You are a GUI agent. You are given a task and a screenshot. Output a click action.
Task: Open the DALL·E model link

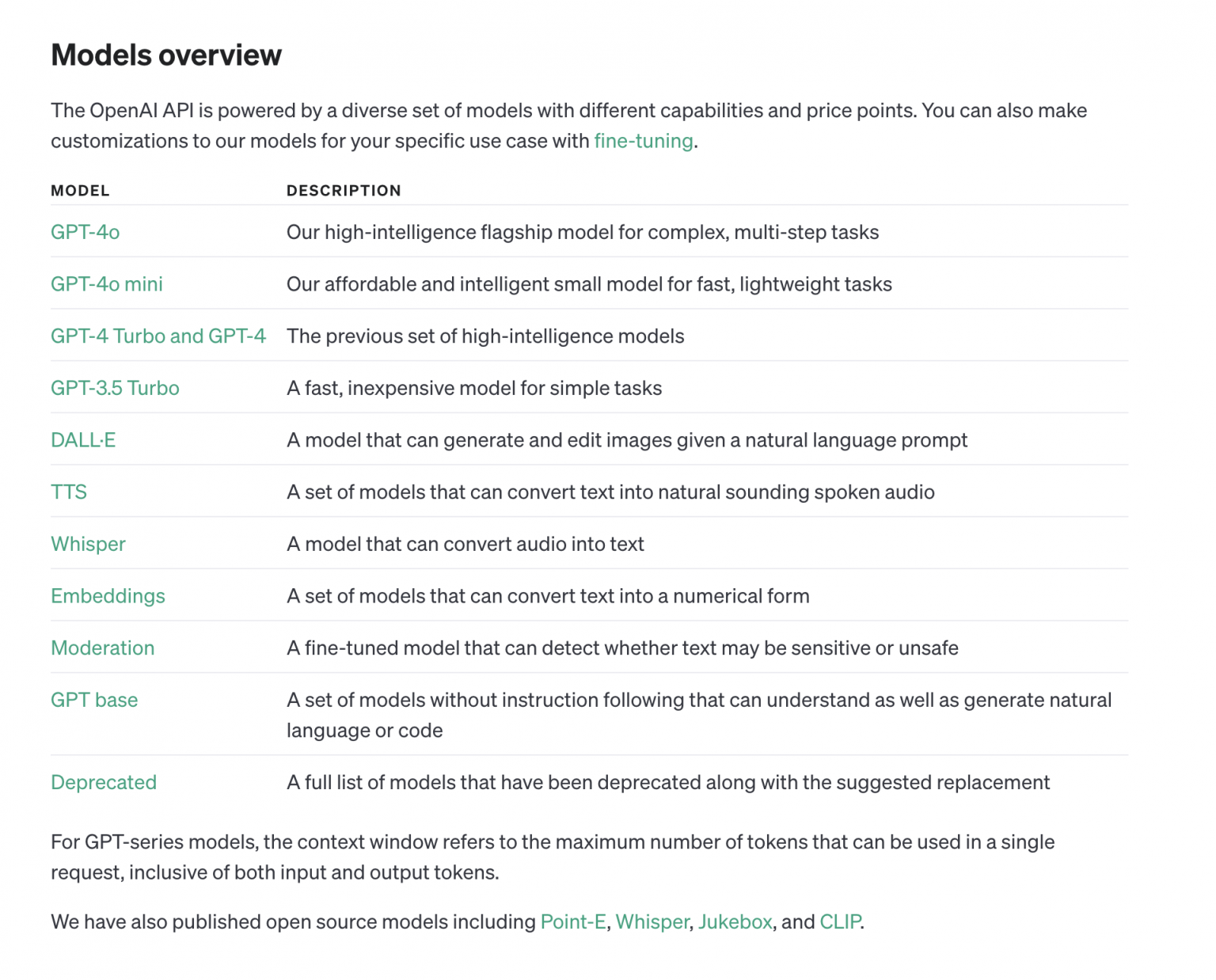coord(82,440)
